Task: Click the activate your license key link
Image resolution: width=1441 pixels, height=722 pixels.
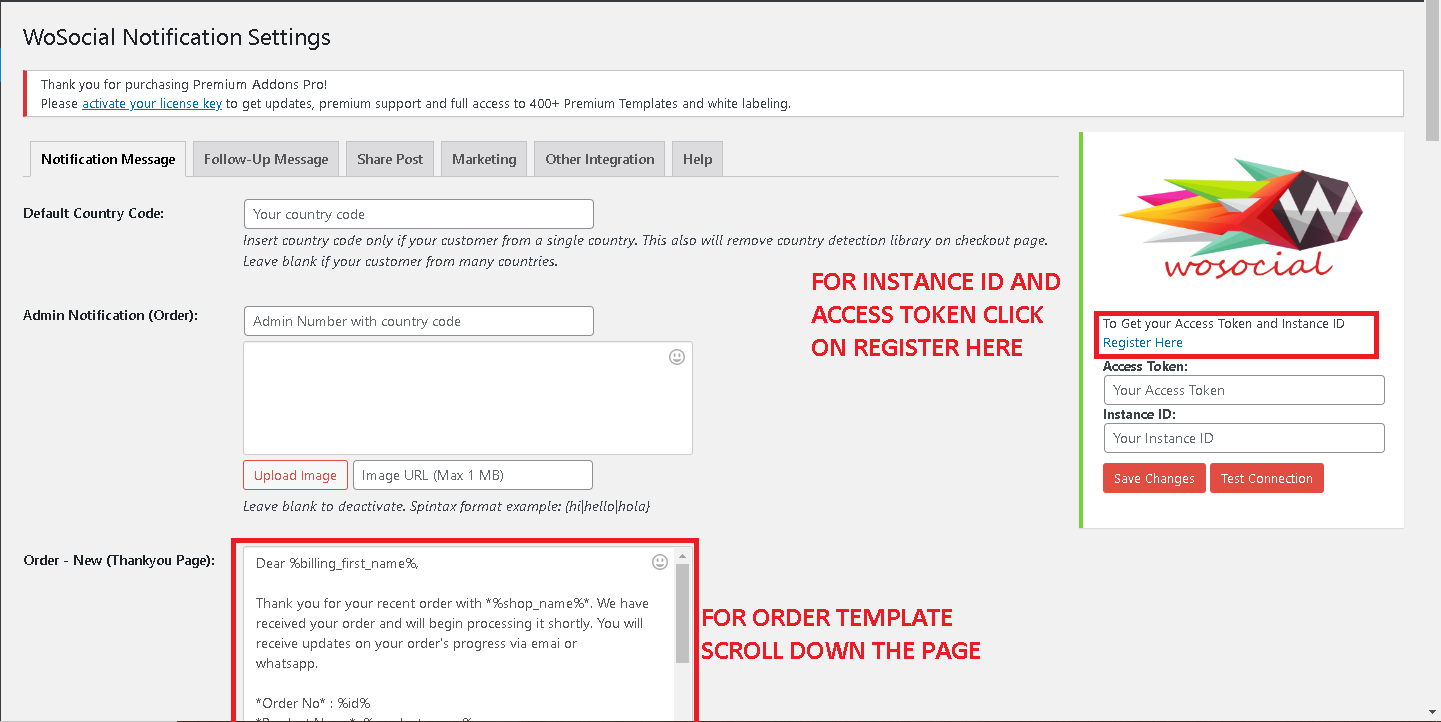Action: pyautogui.click(x=152, y=103)
